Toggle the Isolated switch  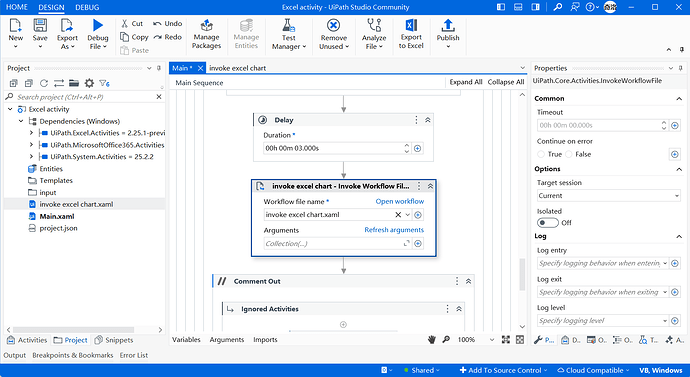click(548, 223)
